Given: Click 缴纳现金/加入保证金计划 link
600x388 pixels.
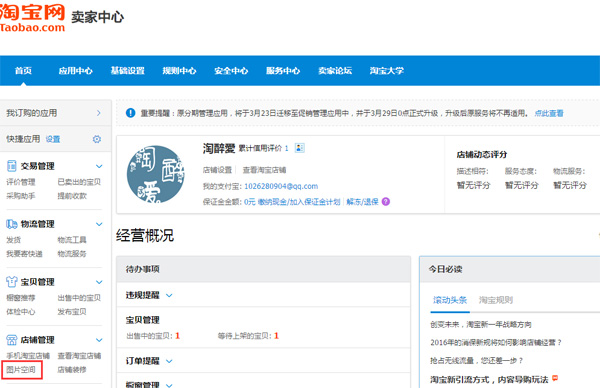Looking at the screenshot, I should [x=299, y=202].
